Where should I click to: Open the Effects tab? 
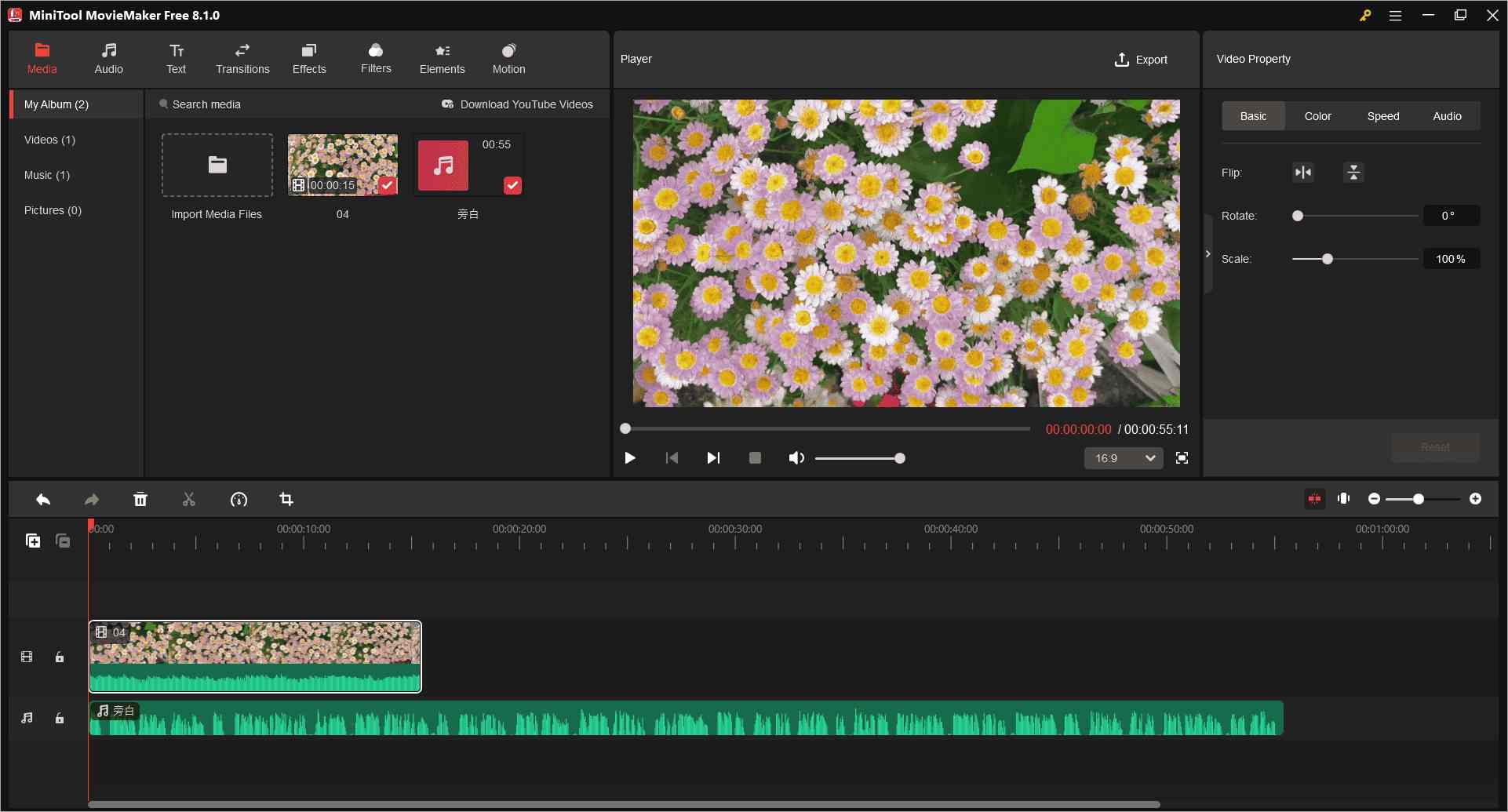(309, 59)
